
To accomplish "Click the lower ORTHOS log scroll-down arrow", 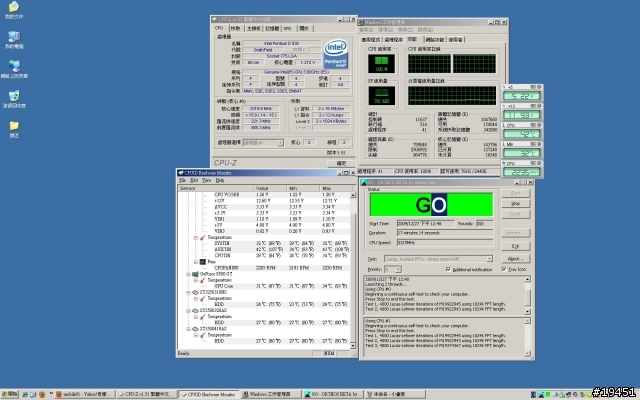I will tap(527, 353).
